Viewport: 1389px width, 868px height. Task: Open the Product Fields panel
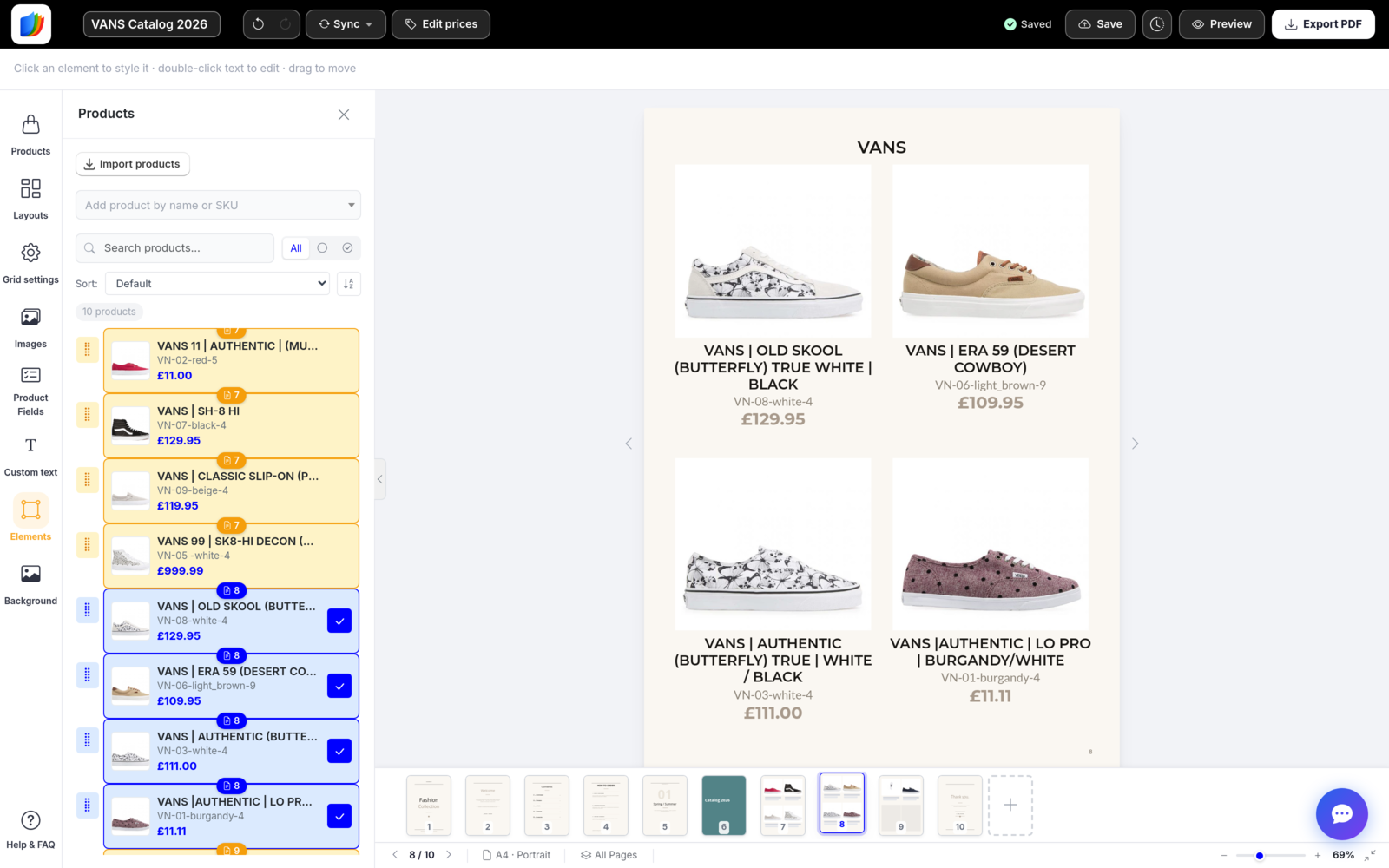30,391
